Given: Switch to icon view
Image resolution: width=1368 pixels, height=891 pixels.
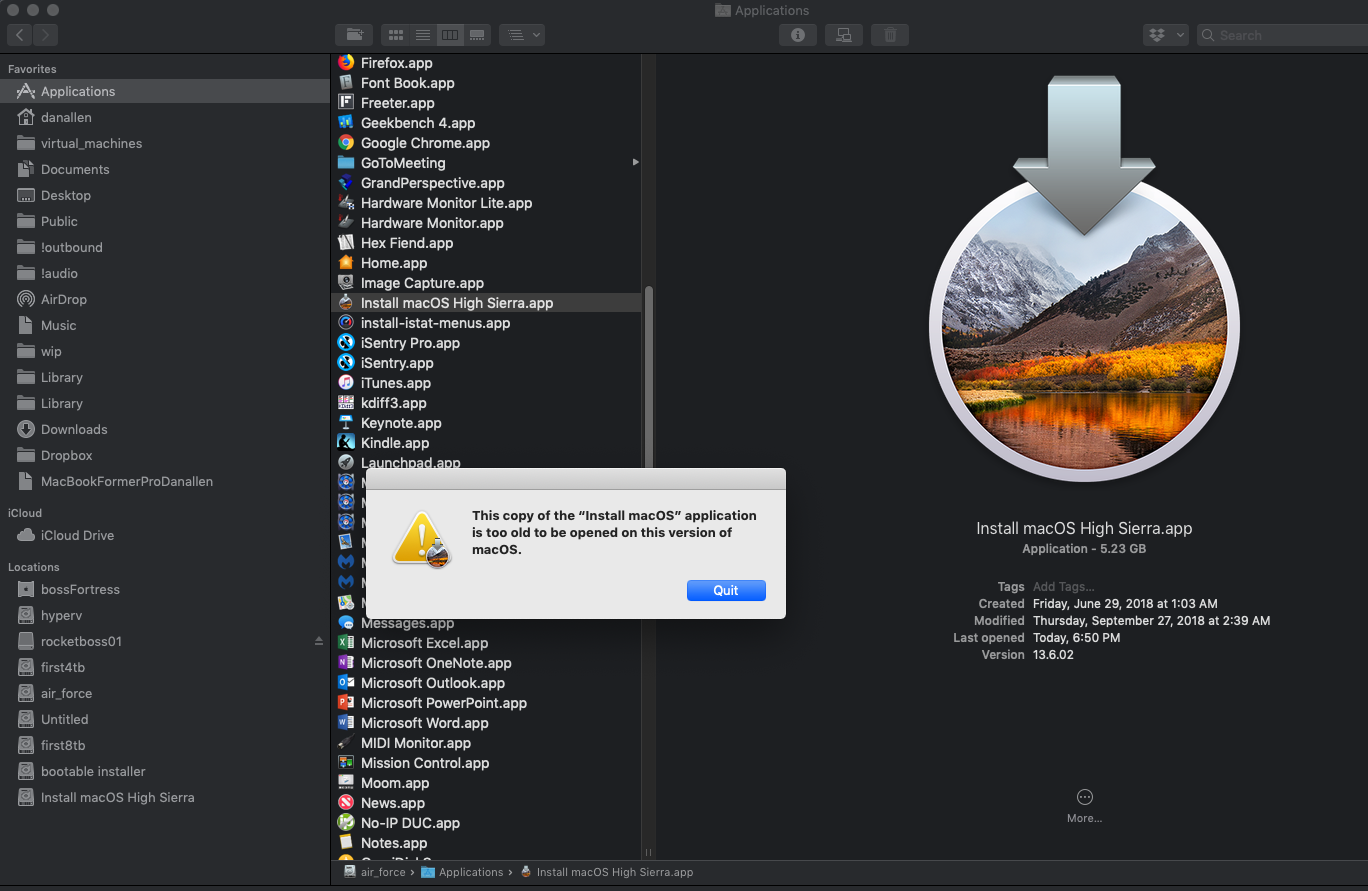Looking at the screenshot, I should coord(396,35).
